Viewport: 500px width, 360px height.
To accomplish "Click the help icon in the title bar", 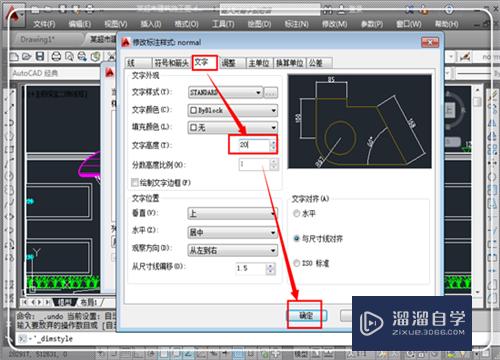I will click(x=449, y=10).
